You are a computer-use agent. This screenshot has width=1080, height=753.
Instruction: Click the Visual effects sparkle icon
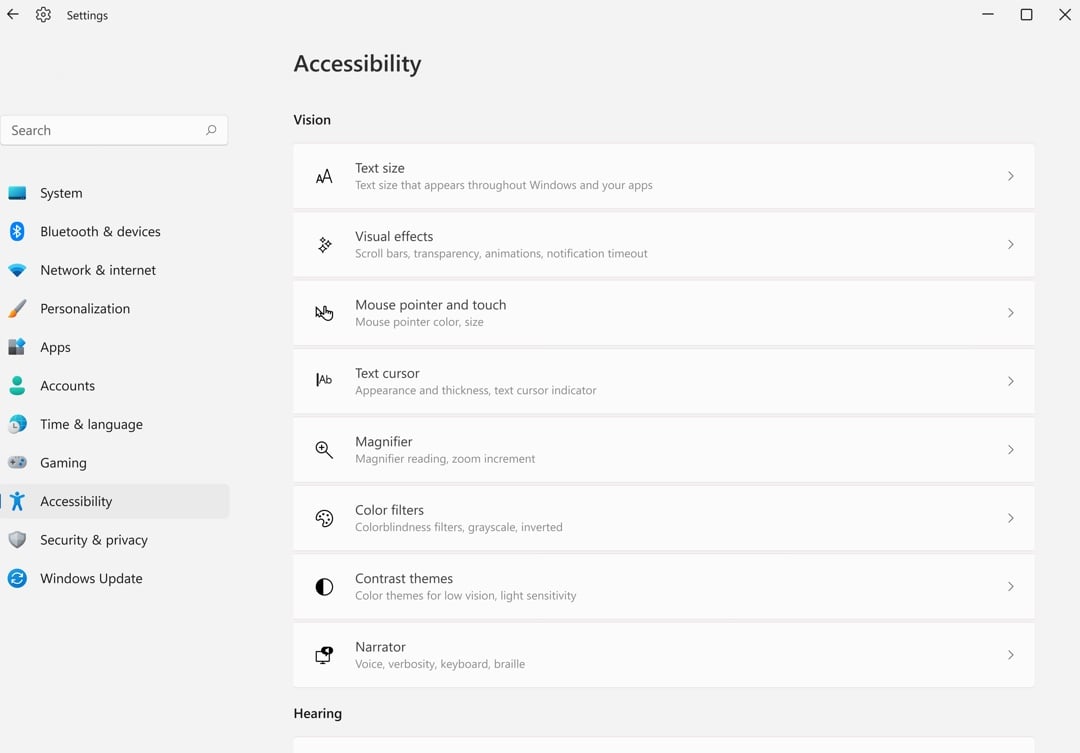coord(324,245)
